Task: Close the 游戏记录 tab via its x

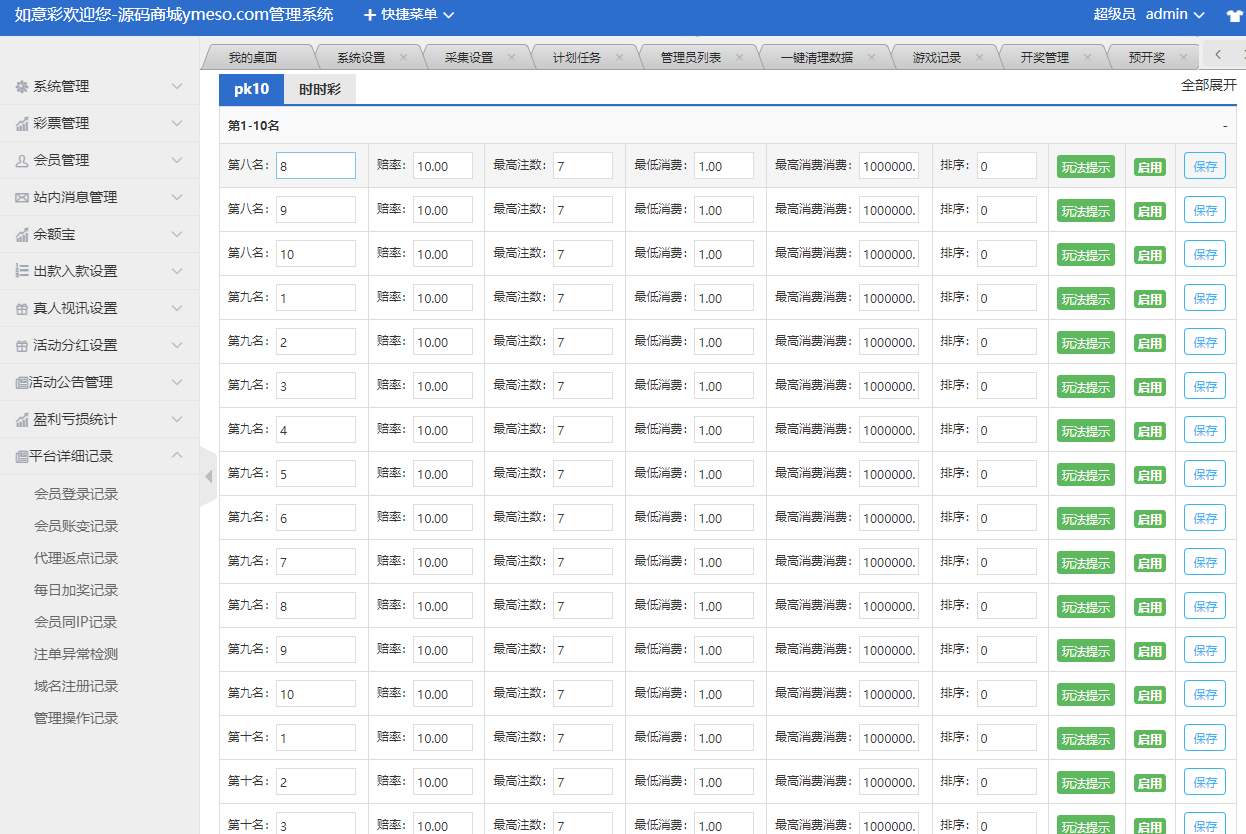Action: coord(979,58)
